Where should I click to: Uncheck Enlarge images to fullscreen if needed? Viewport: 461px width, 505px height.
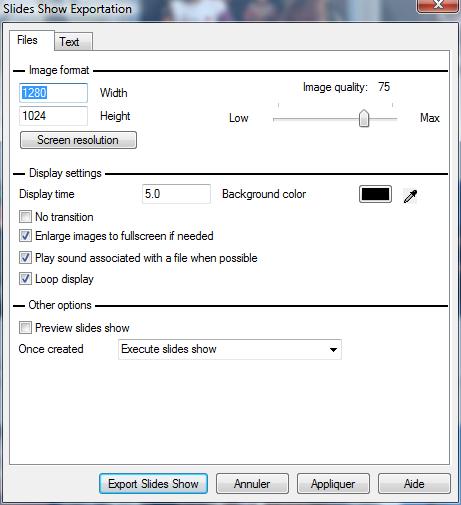click(25, 236)
